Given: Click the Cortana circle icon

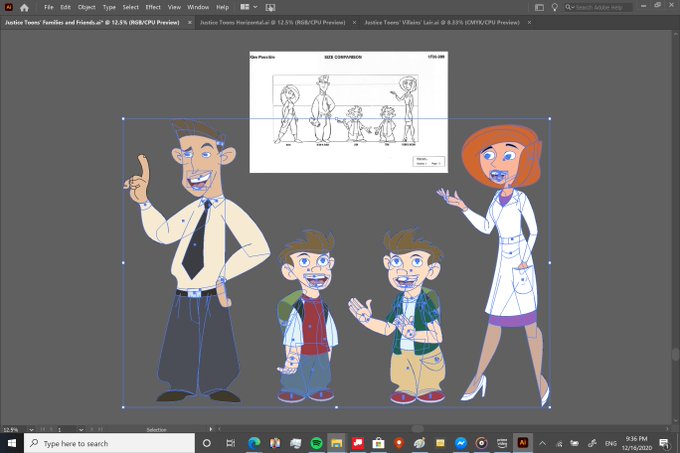Looking at the screenshot, I should coord(207,443).
